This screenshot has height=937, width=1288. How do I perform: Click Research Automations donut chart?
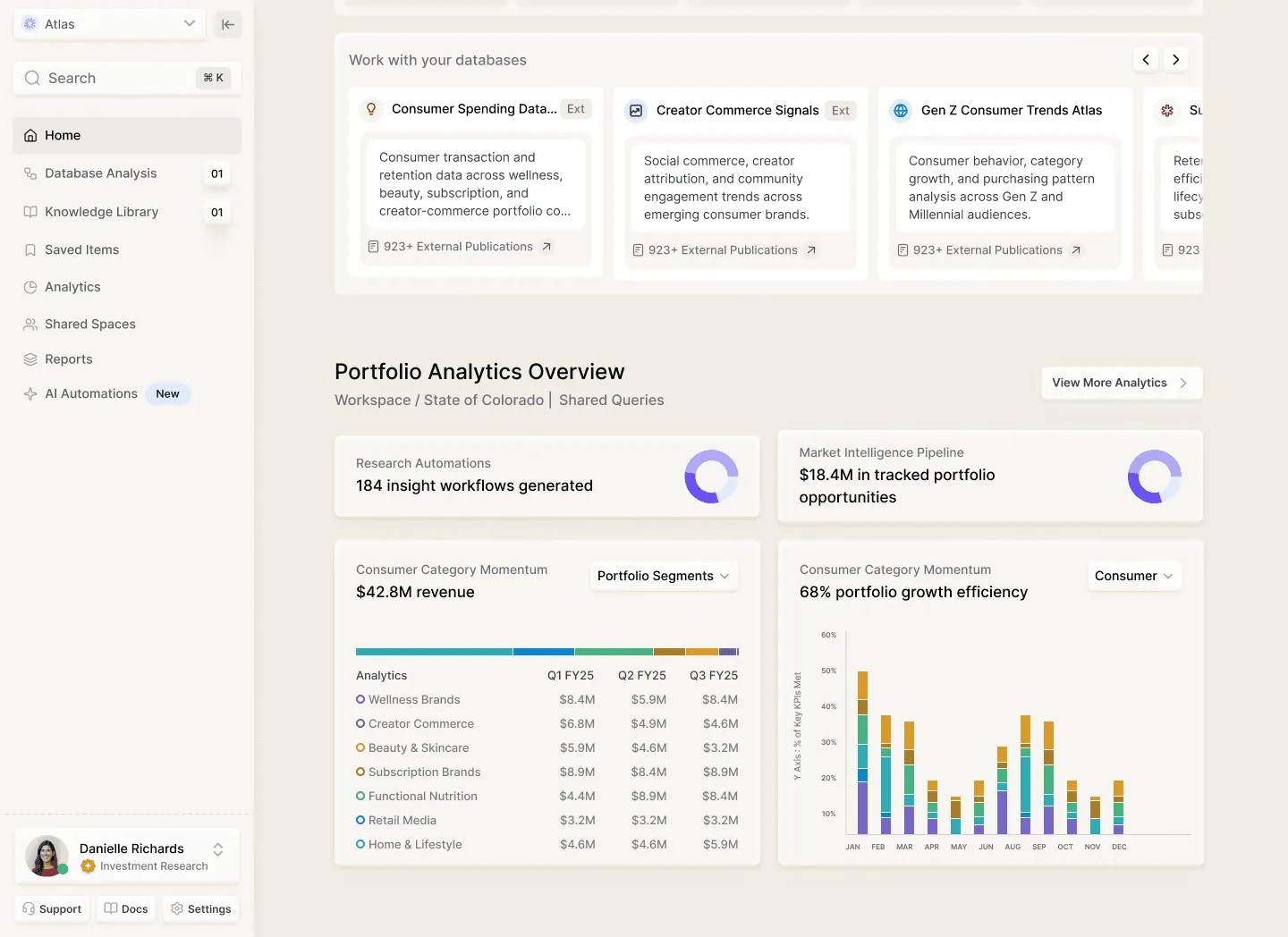(711, 477)
